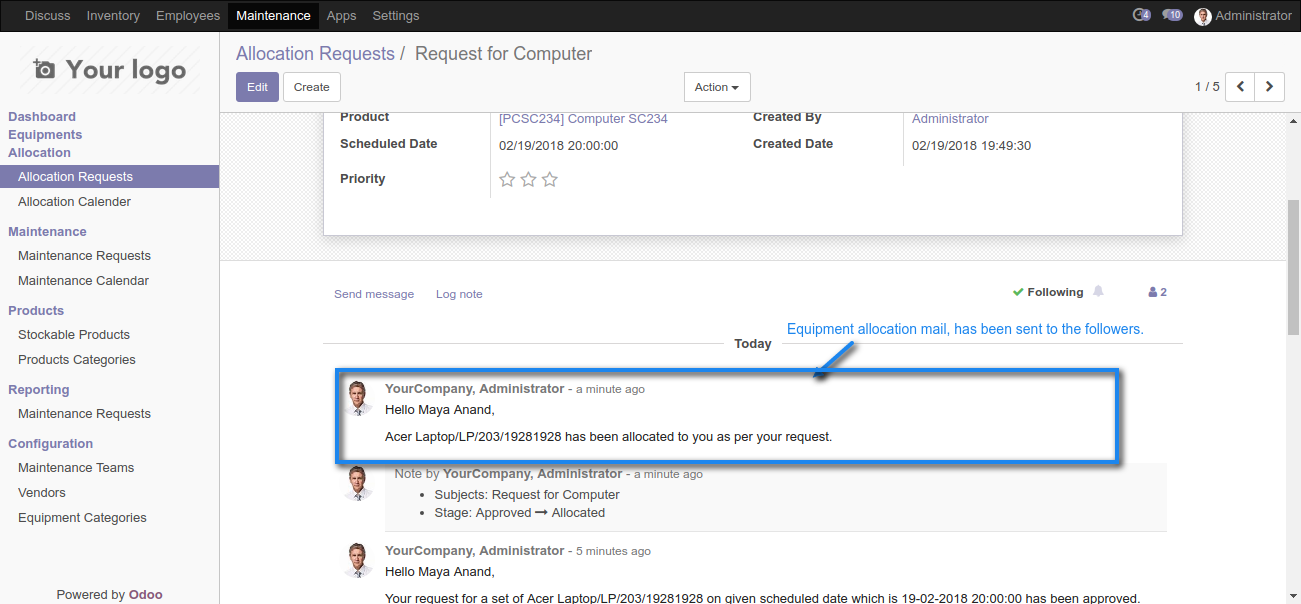Click the pager text 1 / 5
The height and width of the screenshot is (604, 1301).
(x=1207, y=87)
